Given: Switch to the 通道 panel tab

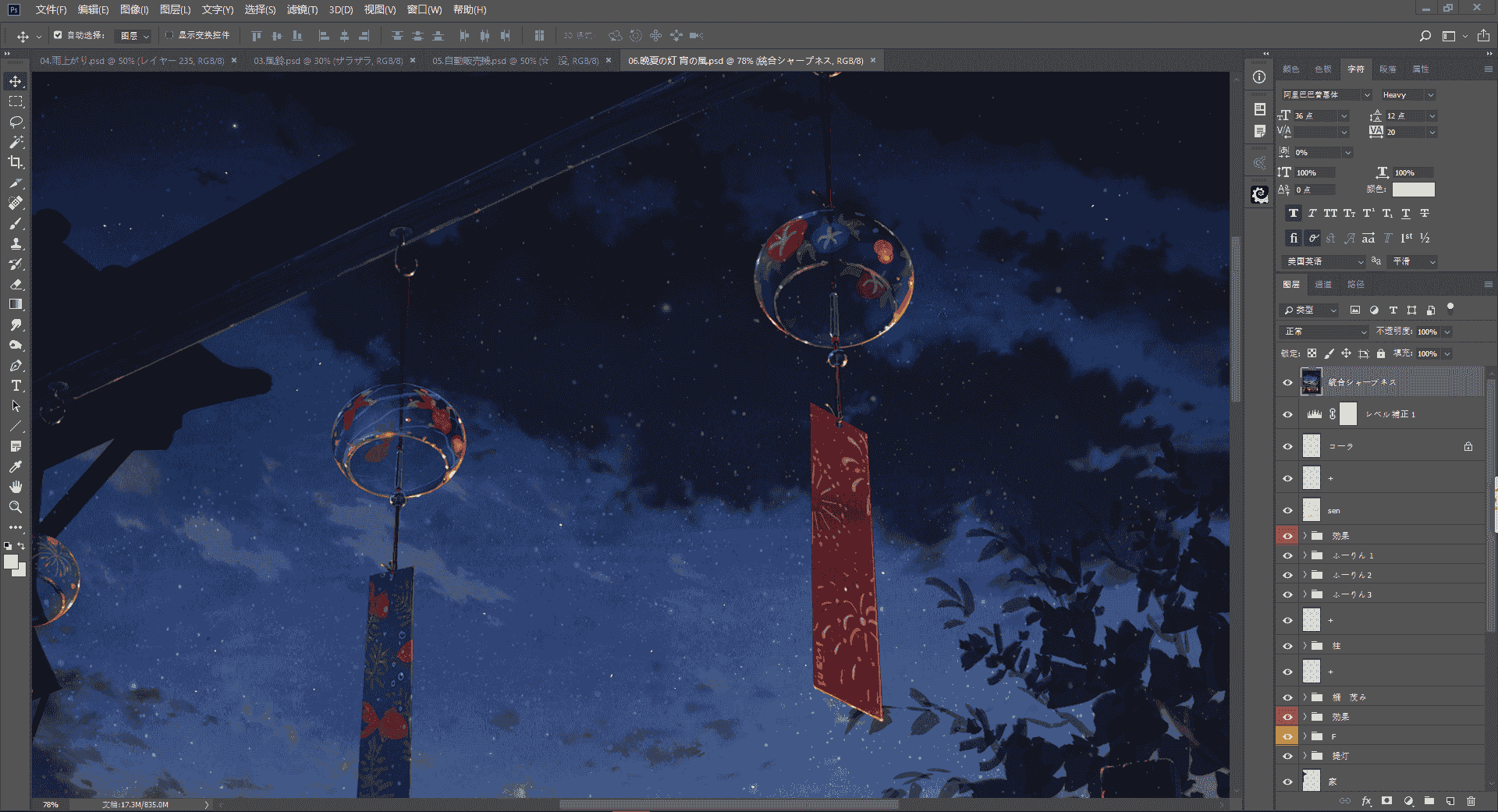Looking at the screenshot, I should 1323,285.
